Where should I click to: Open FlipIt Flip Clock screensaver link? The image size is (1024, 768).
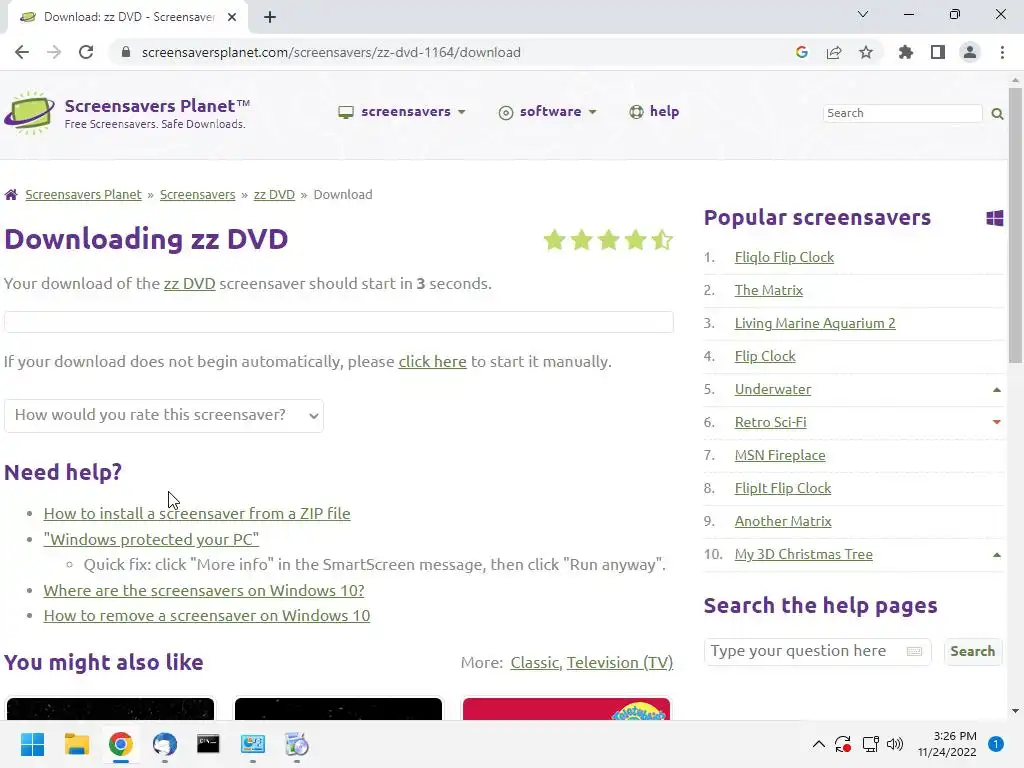pos(782,488)
